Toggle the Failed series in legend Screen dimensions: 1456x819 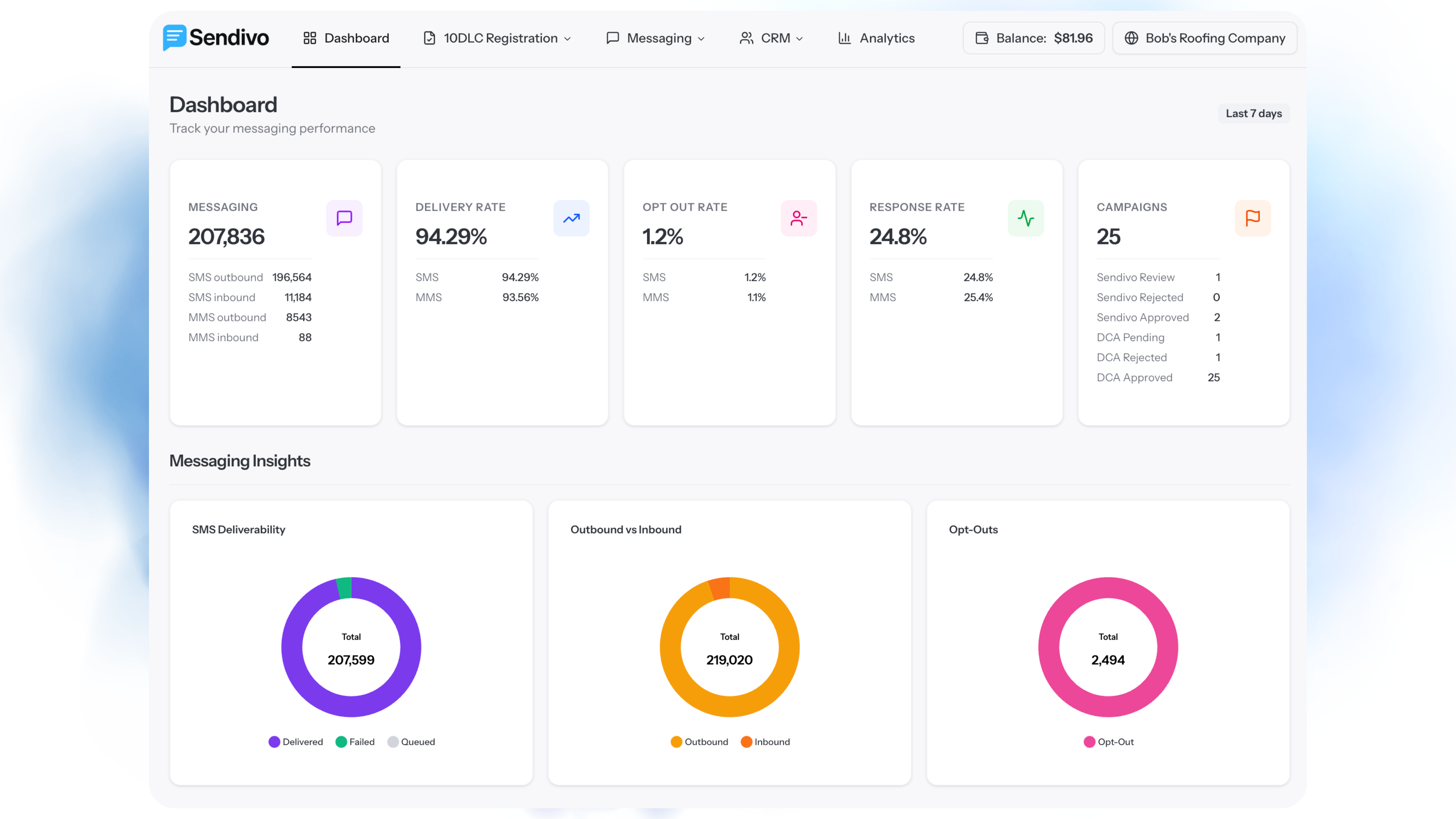[355, 741]
